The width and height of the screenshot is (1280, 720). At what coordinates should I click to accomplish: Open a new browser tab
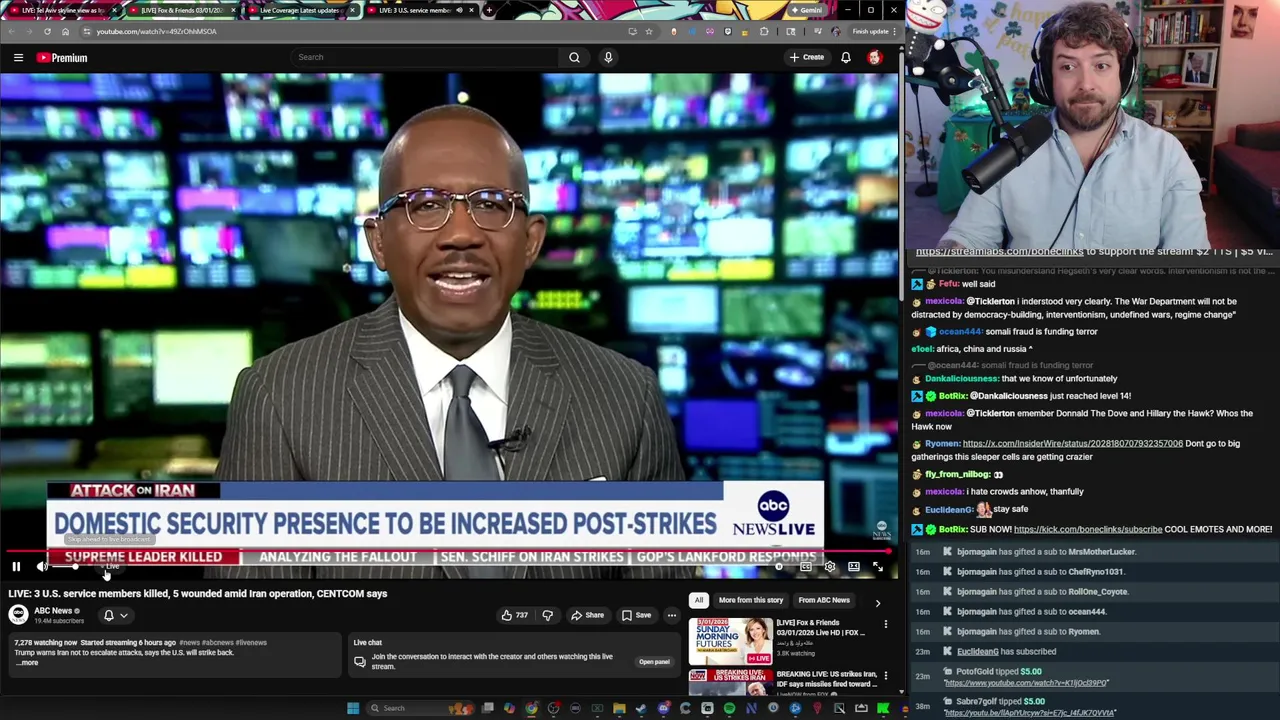click(489, 10)
